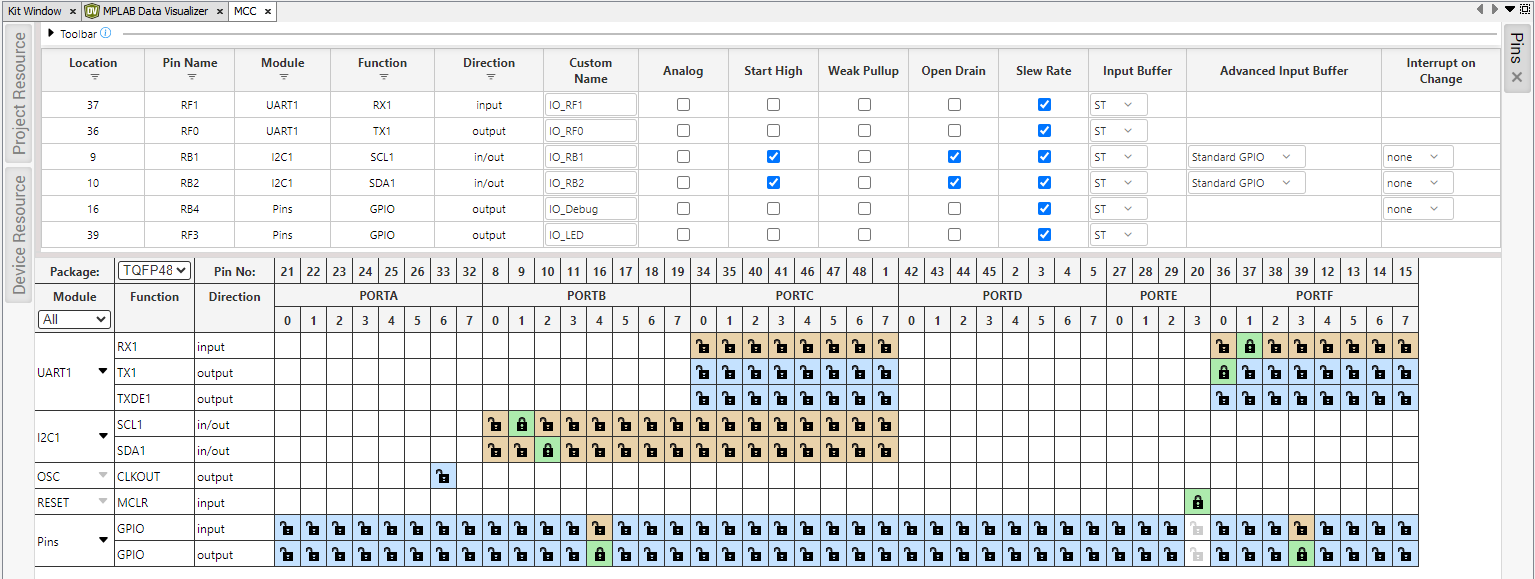
Task: Assign TX1 to PORTC pin 7 lock
Action: tap(885, 373)
